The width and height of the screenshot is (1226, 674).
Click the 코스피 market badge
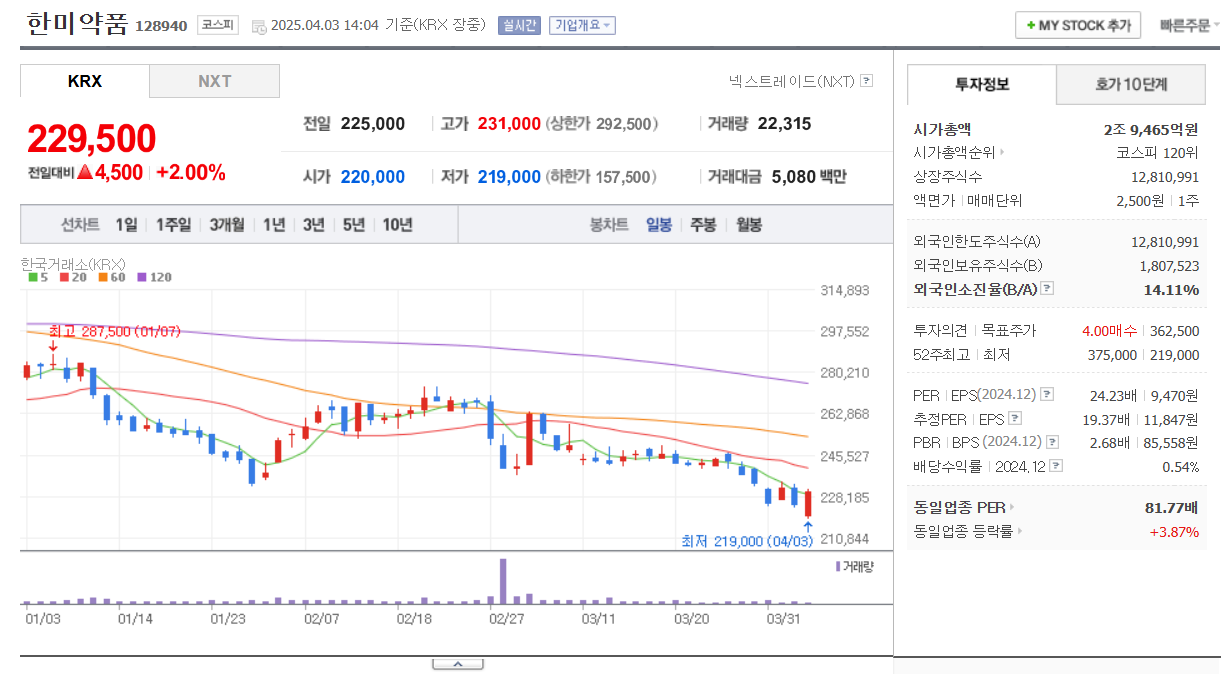click(217, 25)
